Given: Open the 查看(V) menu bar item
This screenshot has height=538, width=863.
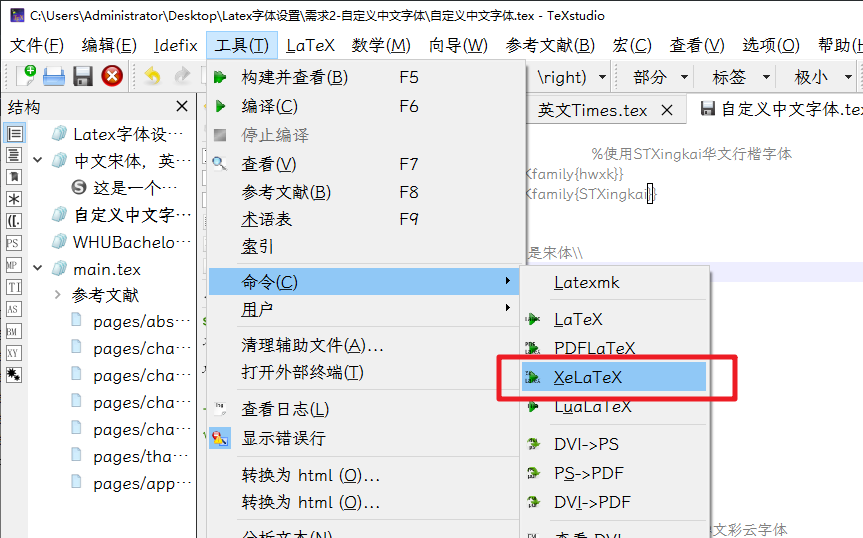Looking at the screenshot, I should pyautogui.click(x=697, y=45).
